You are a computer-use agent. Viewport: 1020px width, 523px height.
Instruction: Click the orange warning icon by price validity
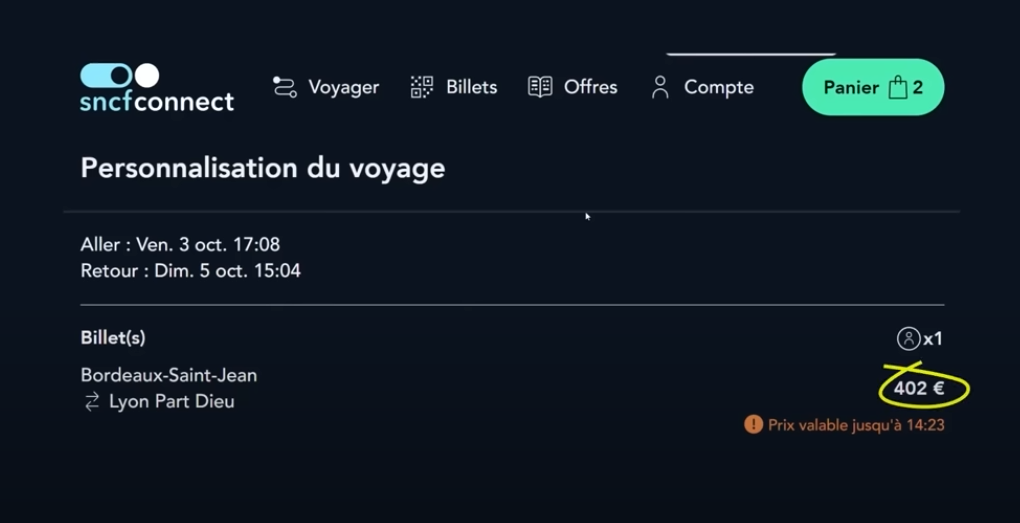[x=753, y=425]
